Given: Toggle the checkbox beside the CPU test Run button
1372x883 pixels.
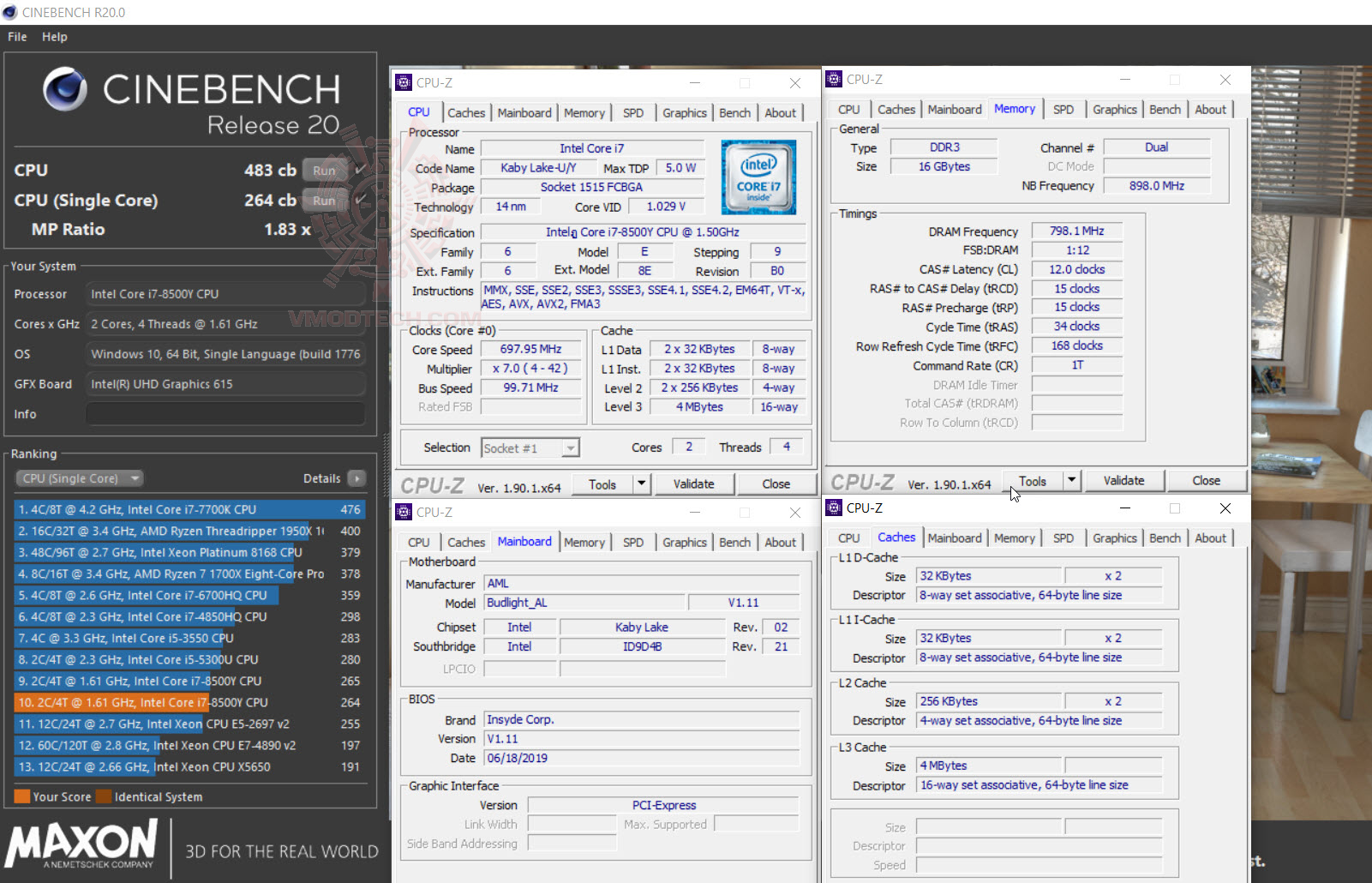Looking at the screenshot, I should click(360, 171).
